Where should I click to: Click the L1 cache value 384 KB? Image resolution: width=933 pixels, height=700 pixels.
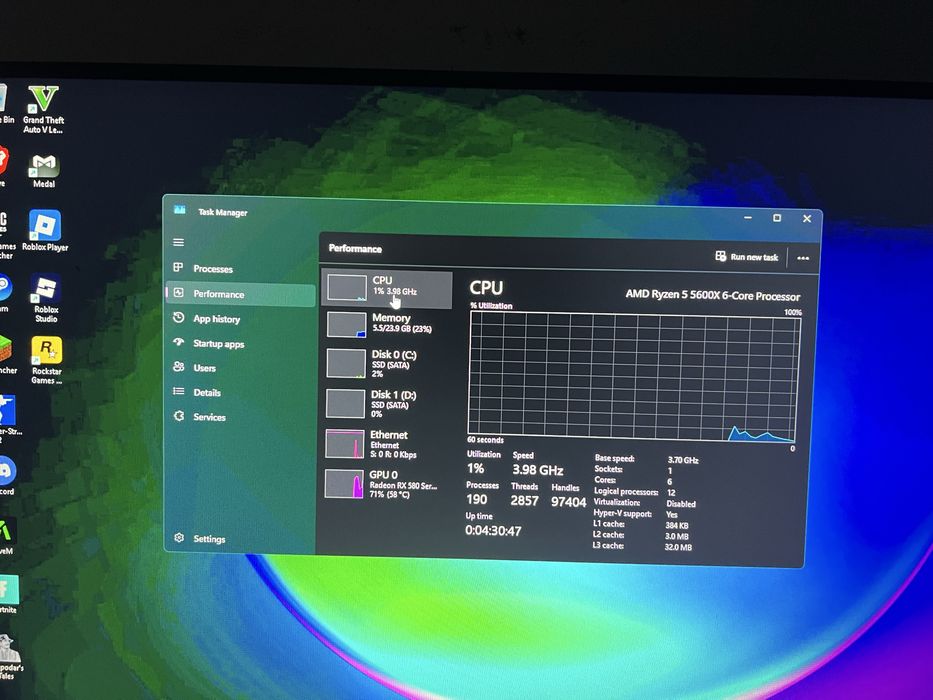(677, 526)
